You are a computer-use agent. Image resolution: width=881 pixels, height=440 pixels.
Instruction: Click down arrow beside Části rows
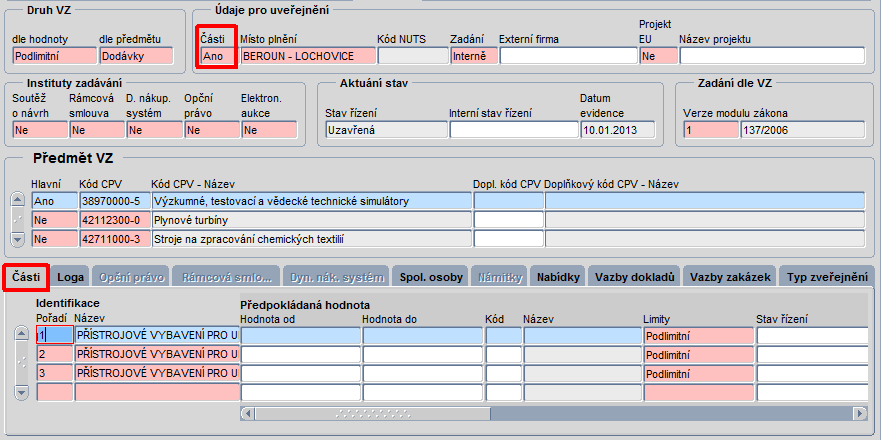tap(21, 393)
